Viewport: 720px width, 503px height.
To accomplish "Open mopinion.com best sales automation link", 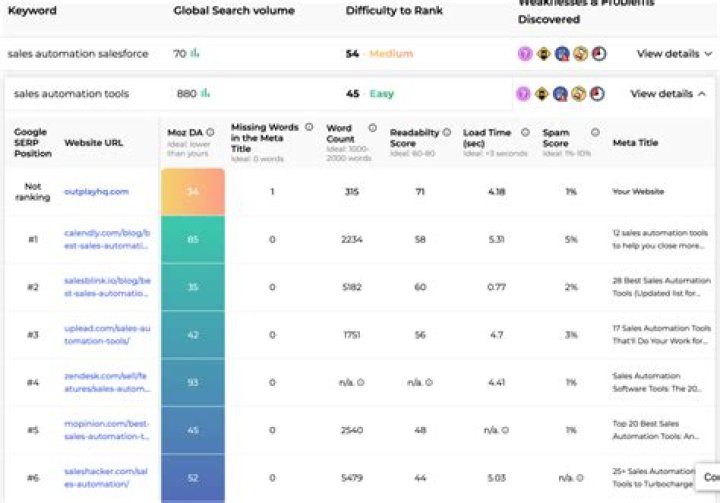I will coord(107,430).
